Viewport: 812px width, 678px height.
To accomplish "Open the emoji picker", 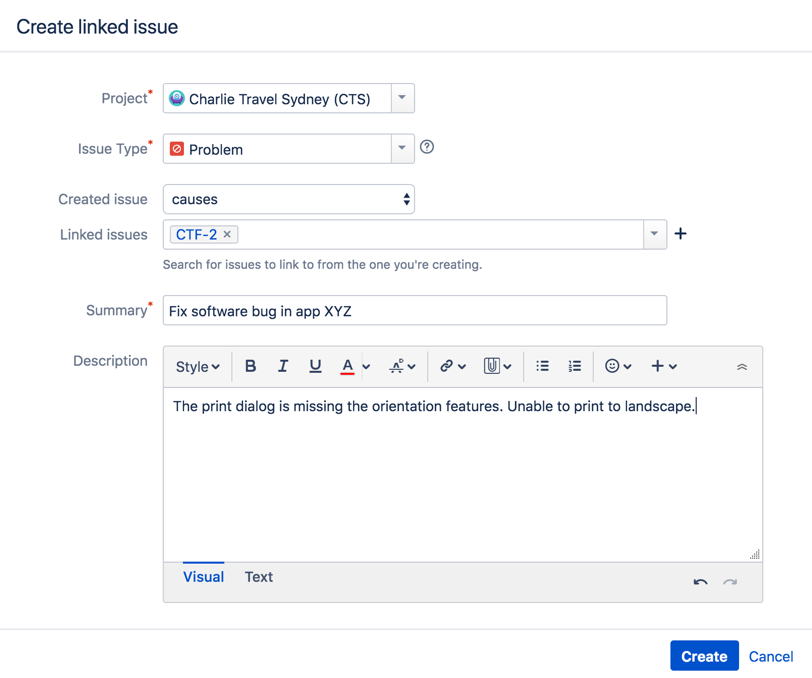I will coord(618,366).
